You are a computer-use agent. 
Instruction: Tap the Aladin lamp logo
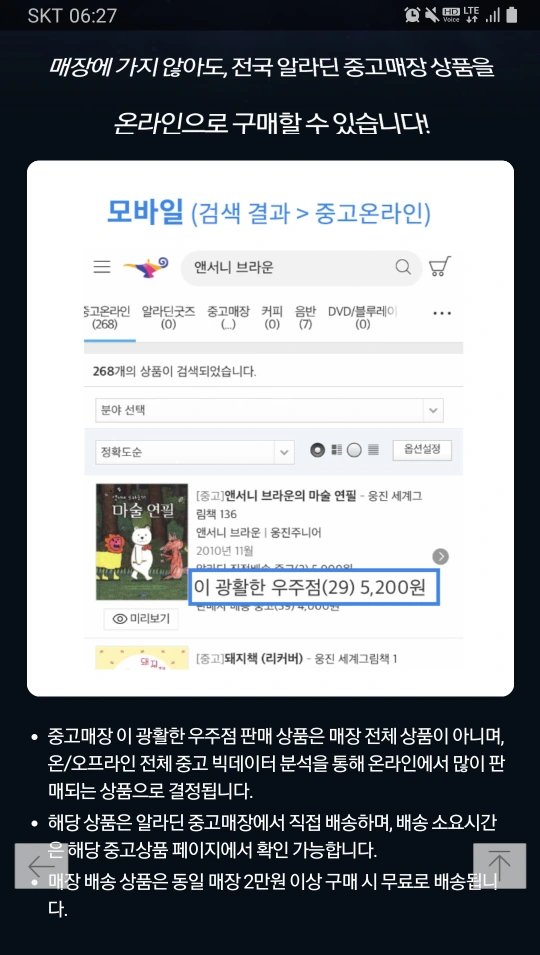(x=146, y=267)
